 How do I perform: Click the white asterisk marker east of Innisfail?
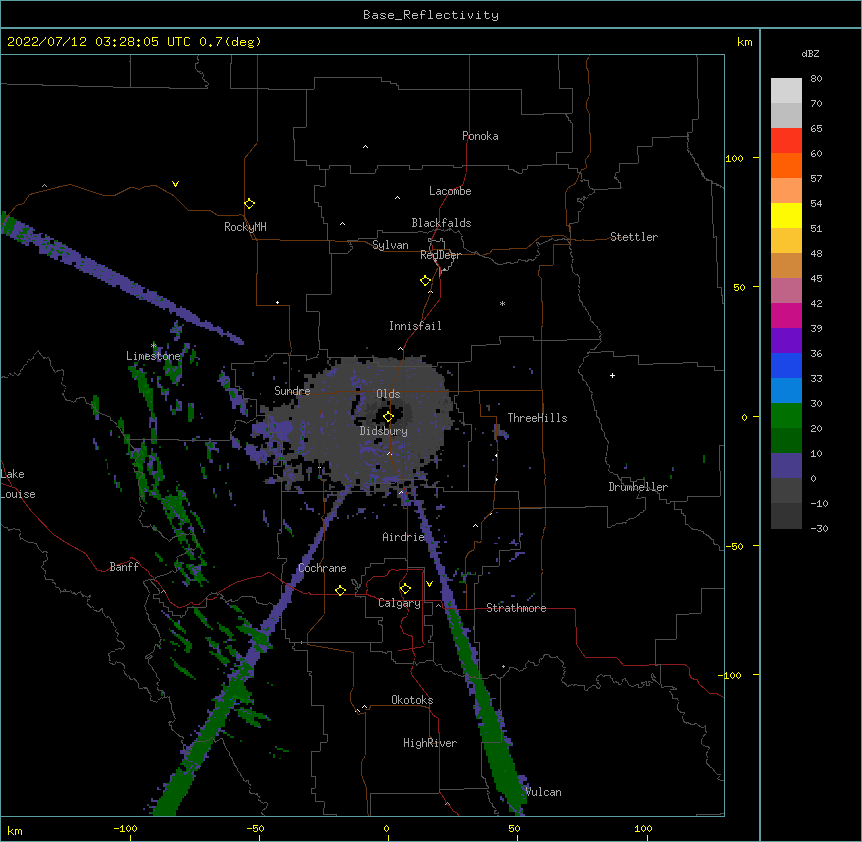coord(502,303)
